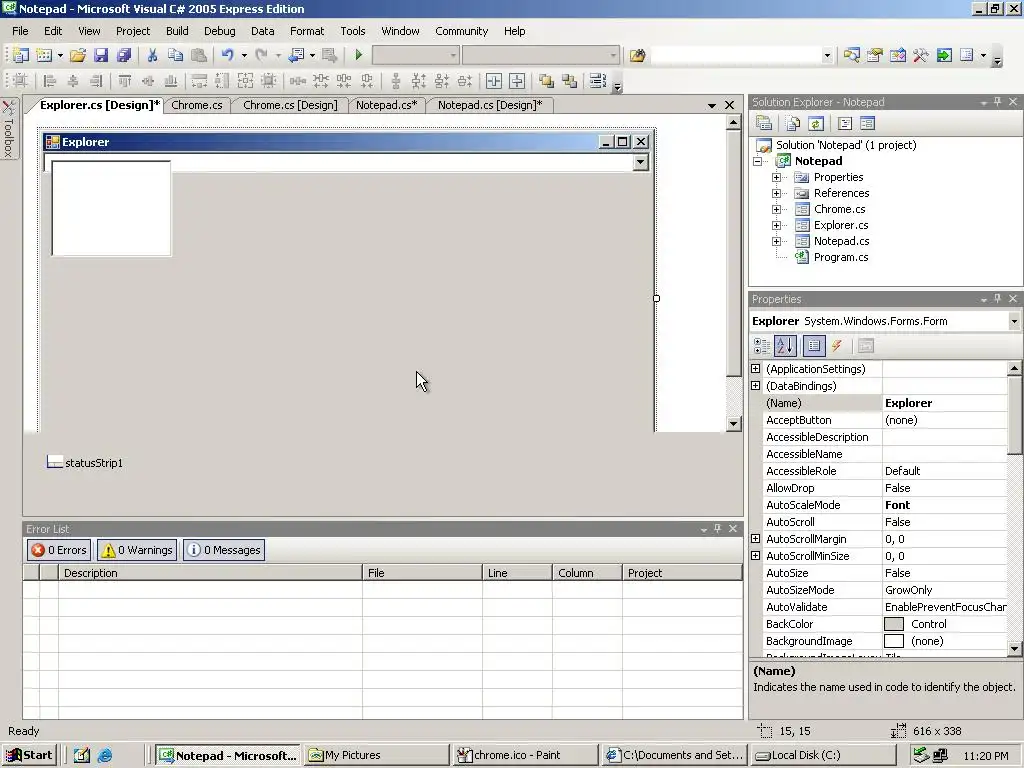Open the Explorer form combo box dropdown
Viewport: 1024px width, 768px height.
pos(641,162)
